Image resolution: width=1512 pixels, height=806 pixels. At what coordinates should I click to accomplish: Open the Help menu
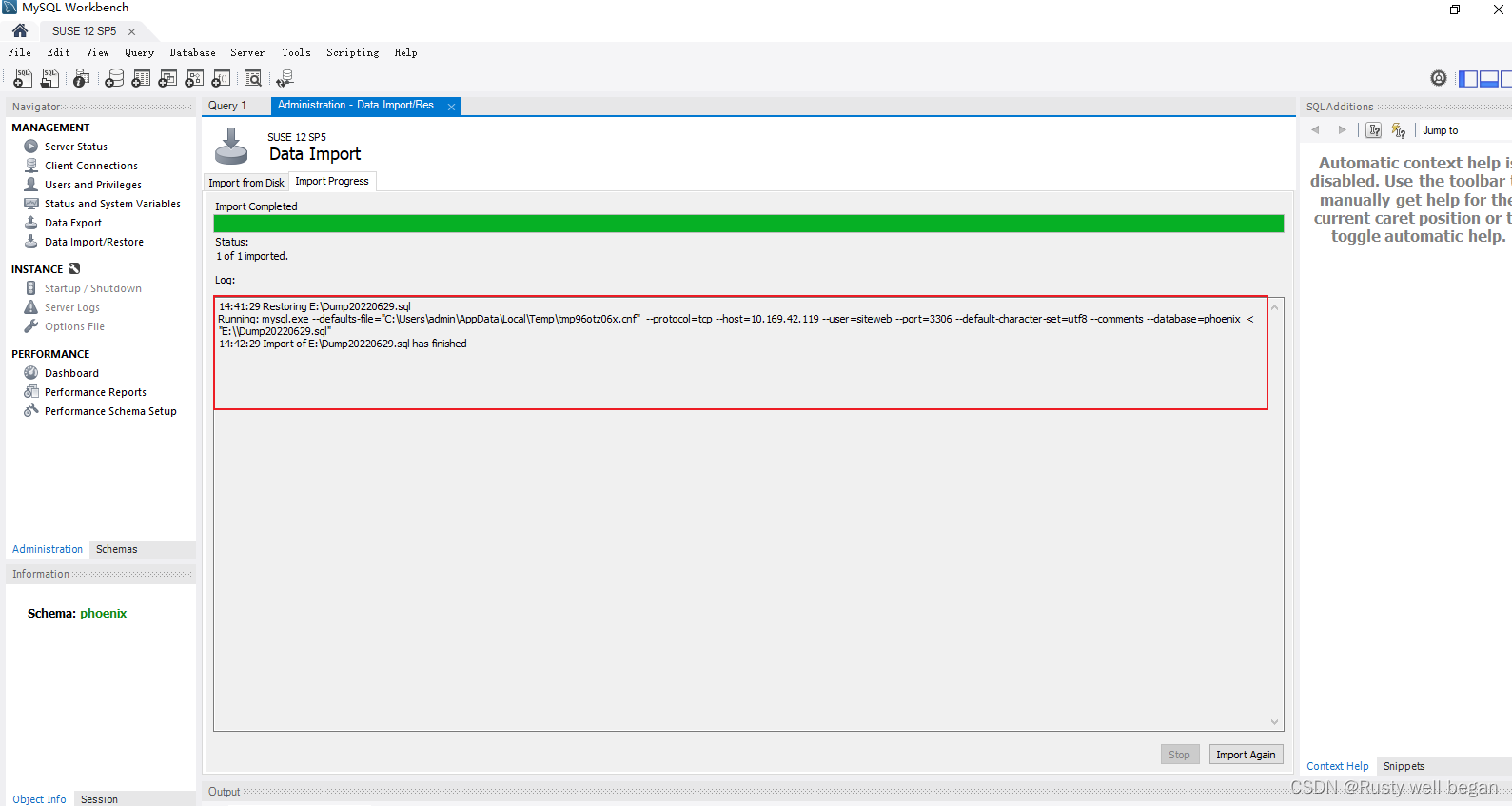pyautogui.click(x=406, y=53)
